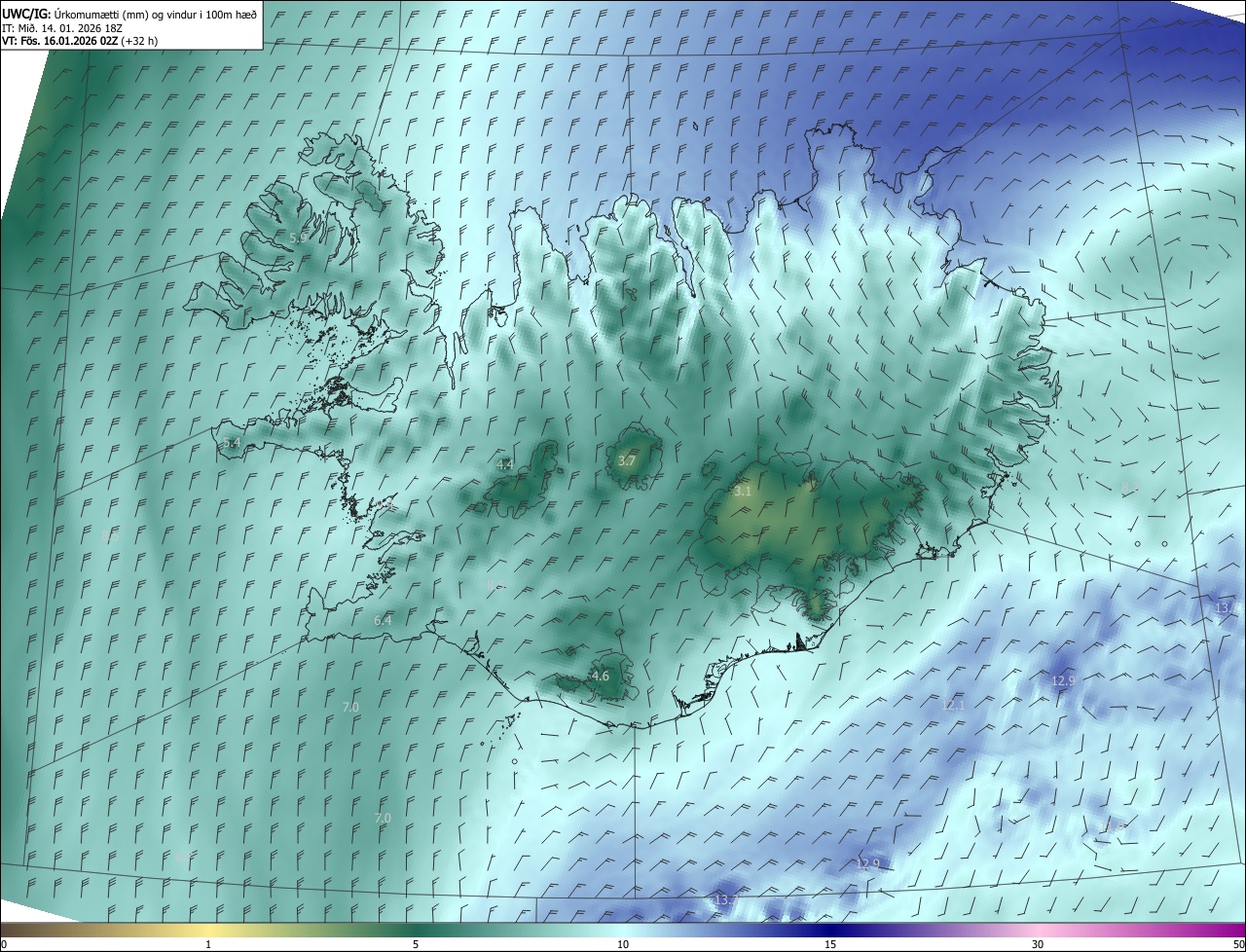Click the 5.4 value on the map
Screen dimensions: 1246x952
point(232,443)
